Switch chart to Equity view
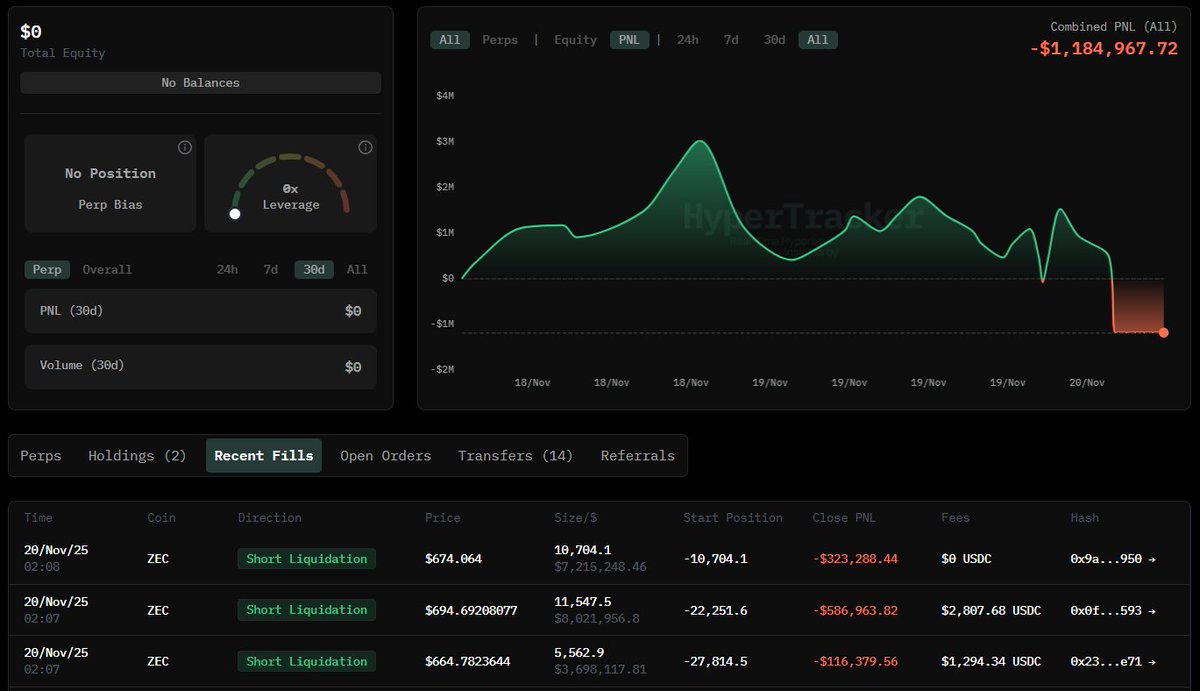The width and height of the screenshot is (1200, 691). tap(575, 40)
